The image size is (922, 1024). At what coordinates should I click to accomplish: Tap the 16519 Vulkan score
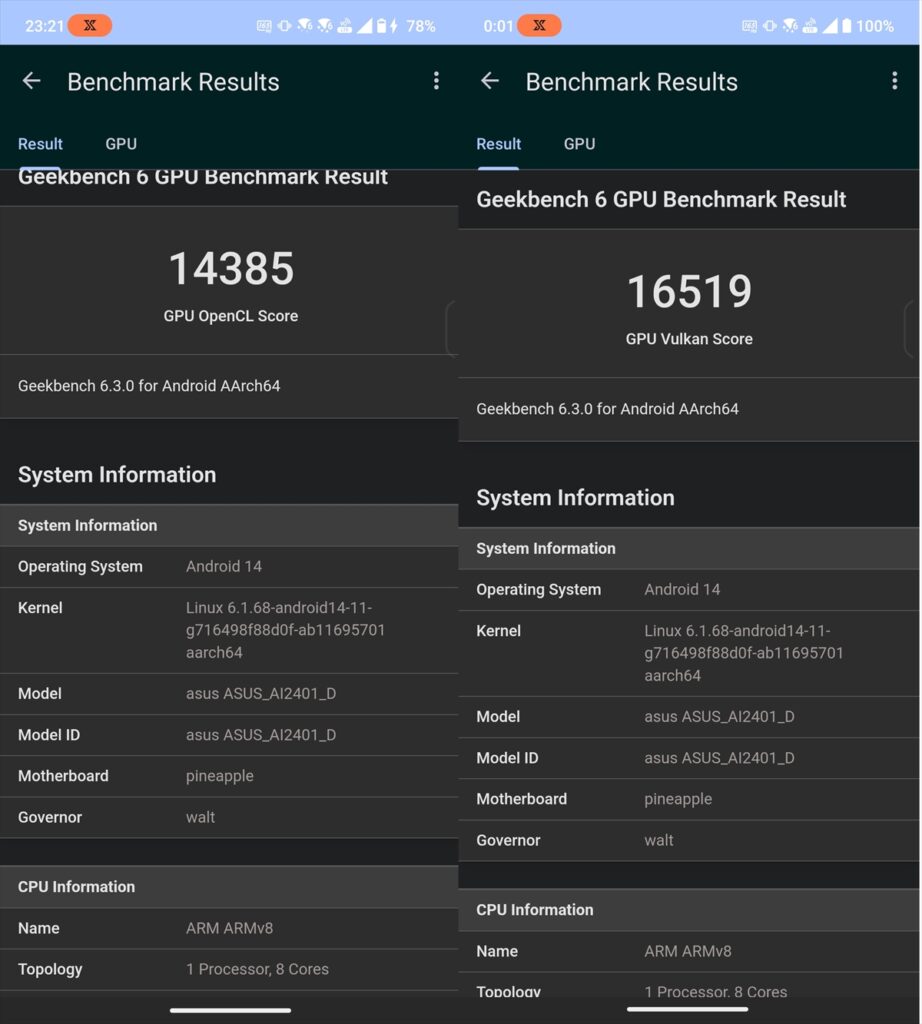click(689, 292)
